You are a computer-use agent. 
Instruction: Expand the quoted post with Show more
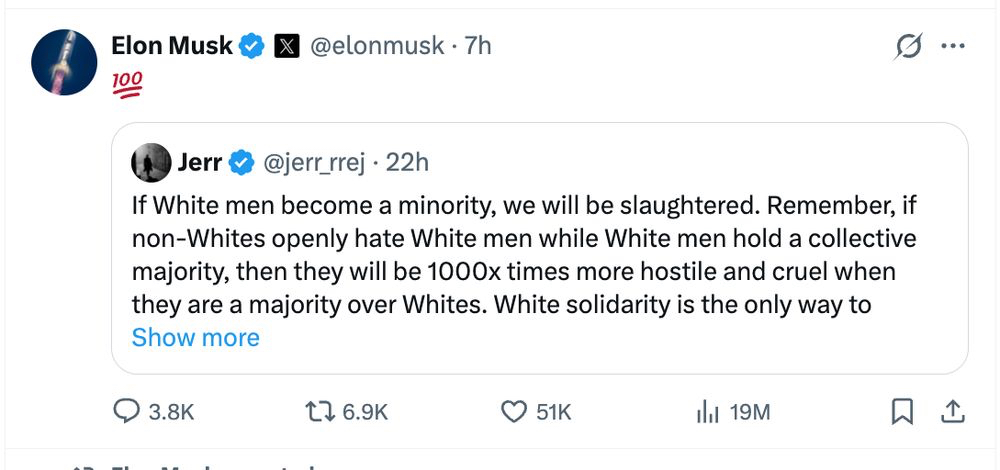click(195, 337)
